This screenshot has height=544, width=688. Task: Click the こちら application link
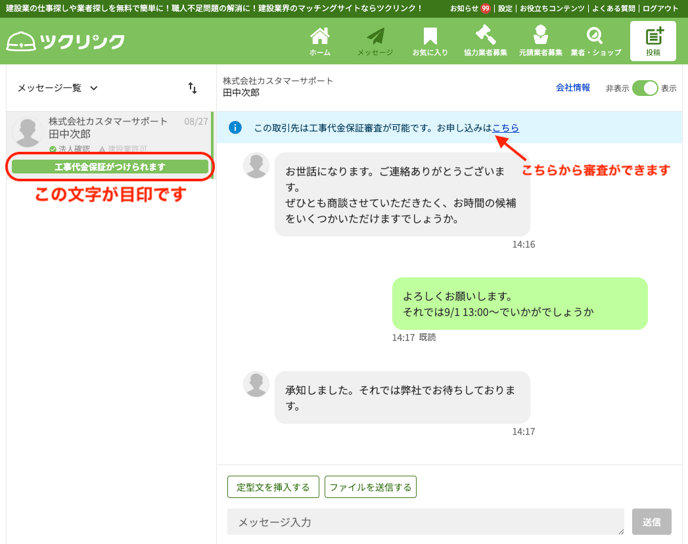tap(506, 128)
